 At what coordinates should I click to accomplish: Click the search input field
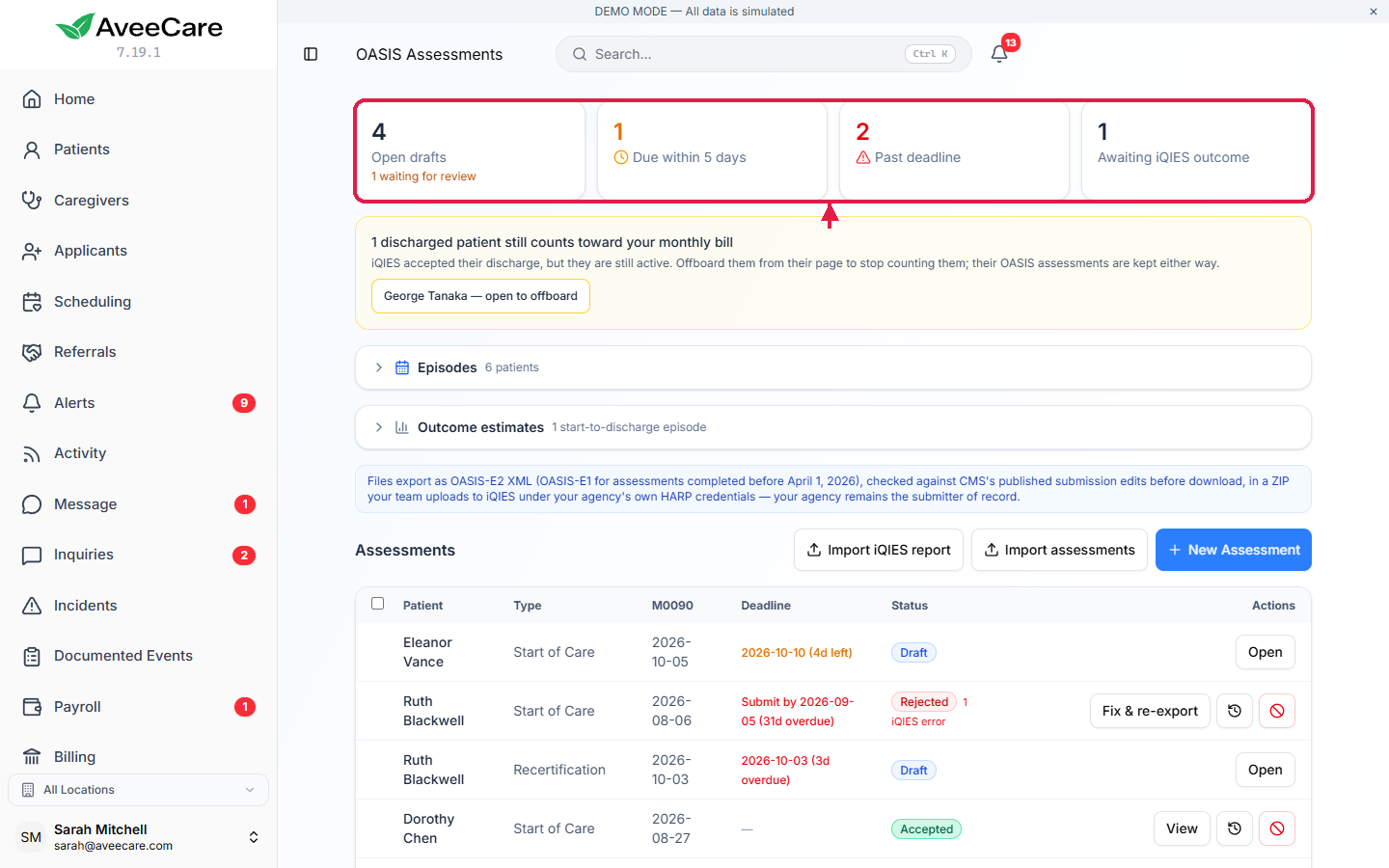tap(764, 54)
